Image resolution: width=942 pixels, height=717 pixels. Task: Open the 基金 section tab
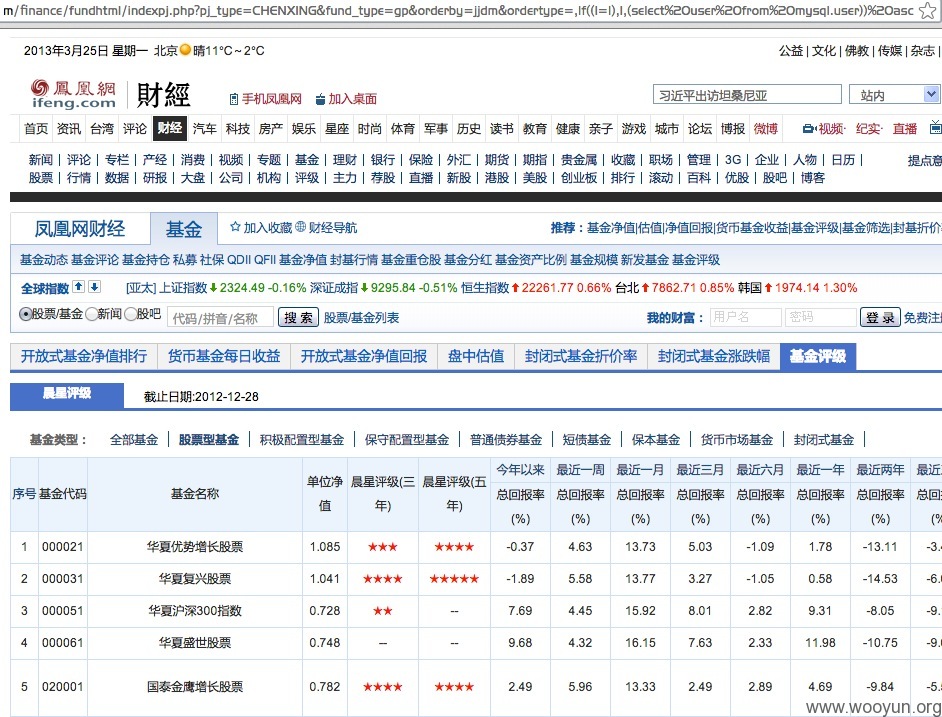pyautogui.click(x=183, y=228)
